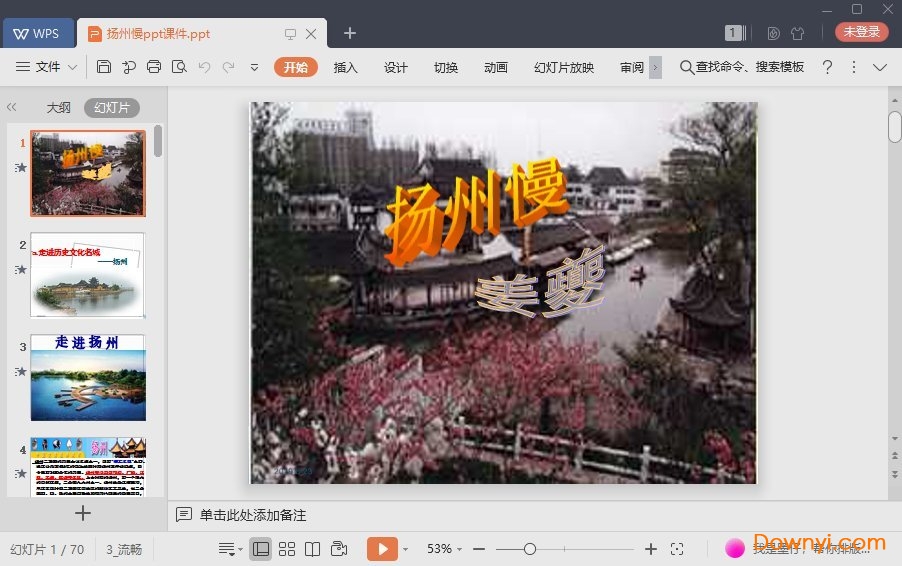Open Print Preview icon
This screenshot has height=566, width=902.
179,67
